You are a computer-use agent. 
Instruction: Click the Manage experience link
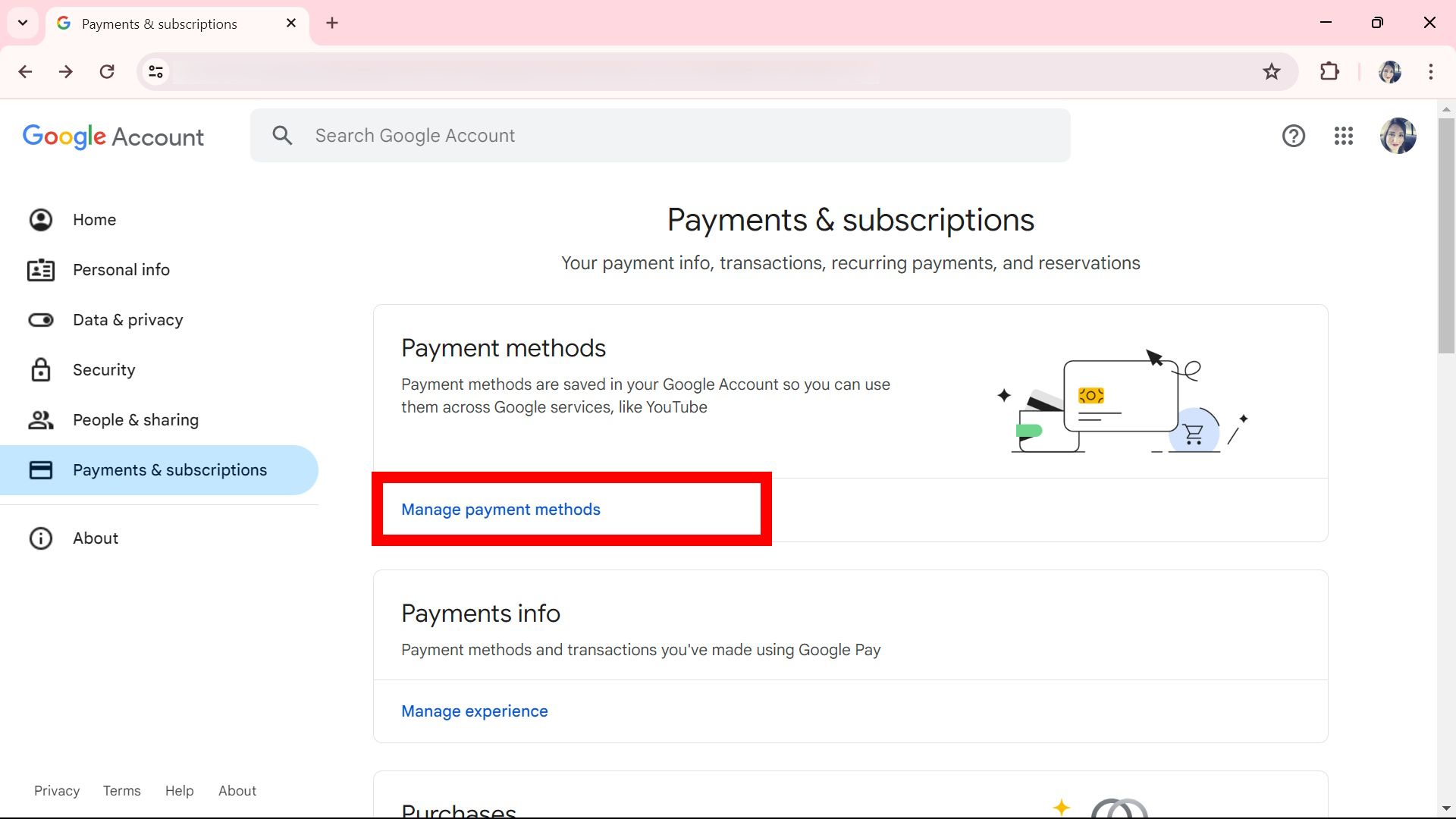point(474,711)
